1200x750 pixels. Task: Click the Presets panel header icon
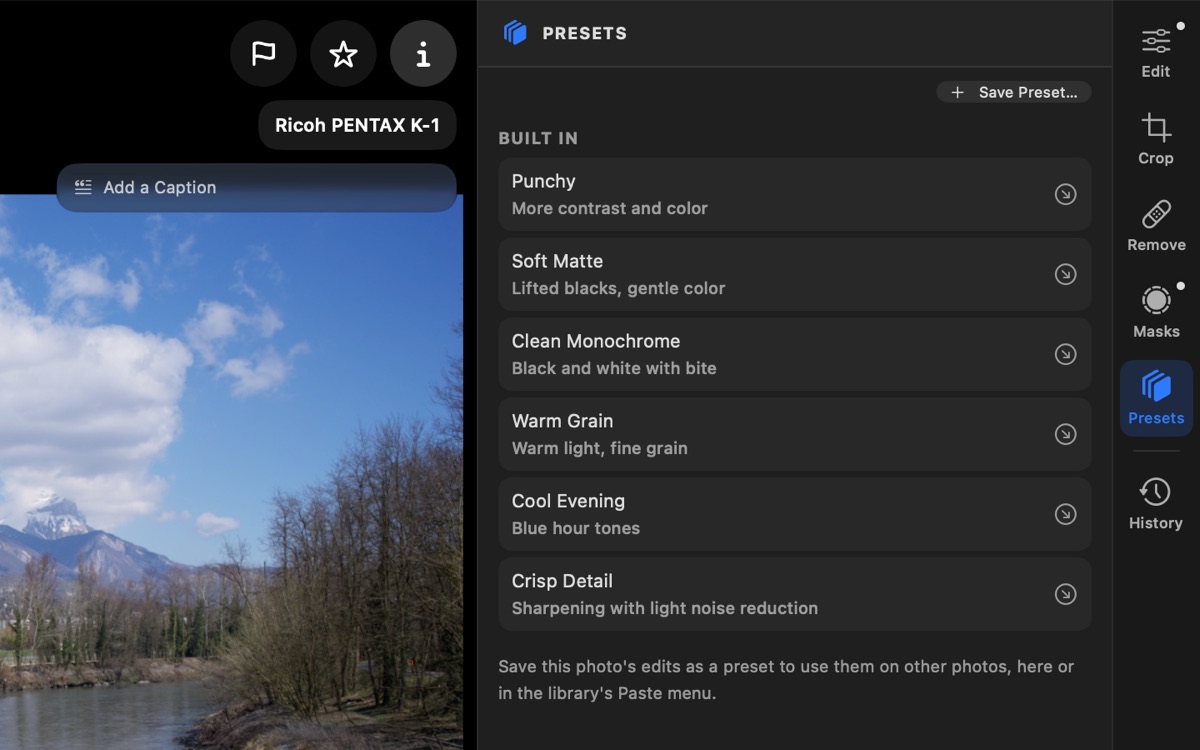click(515, 33)
